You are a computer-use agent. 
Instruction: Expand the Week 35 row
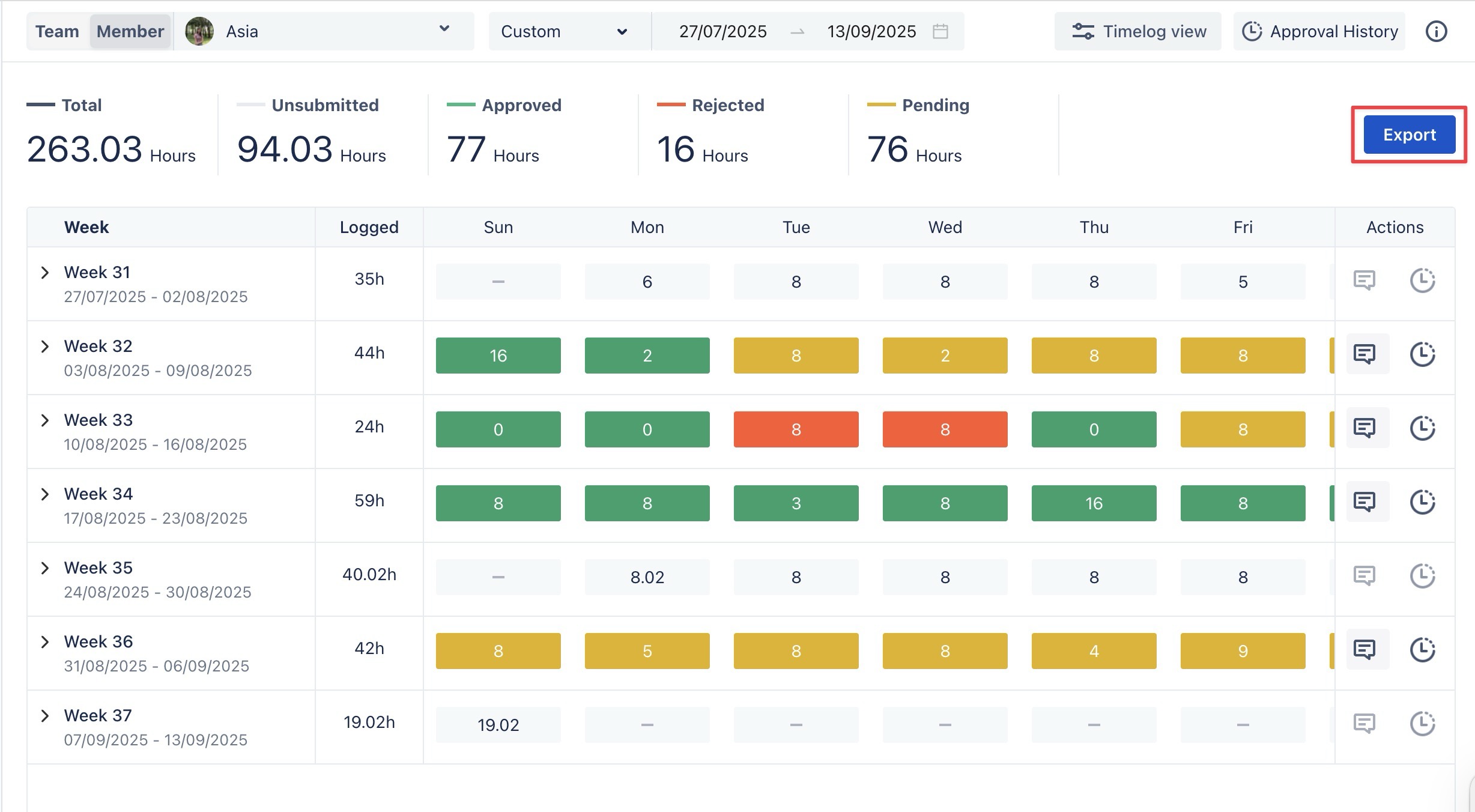45,568
